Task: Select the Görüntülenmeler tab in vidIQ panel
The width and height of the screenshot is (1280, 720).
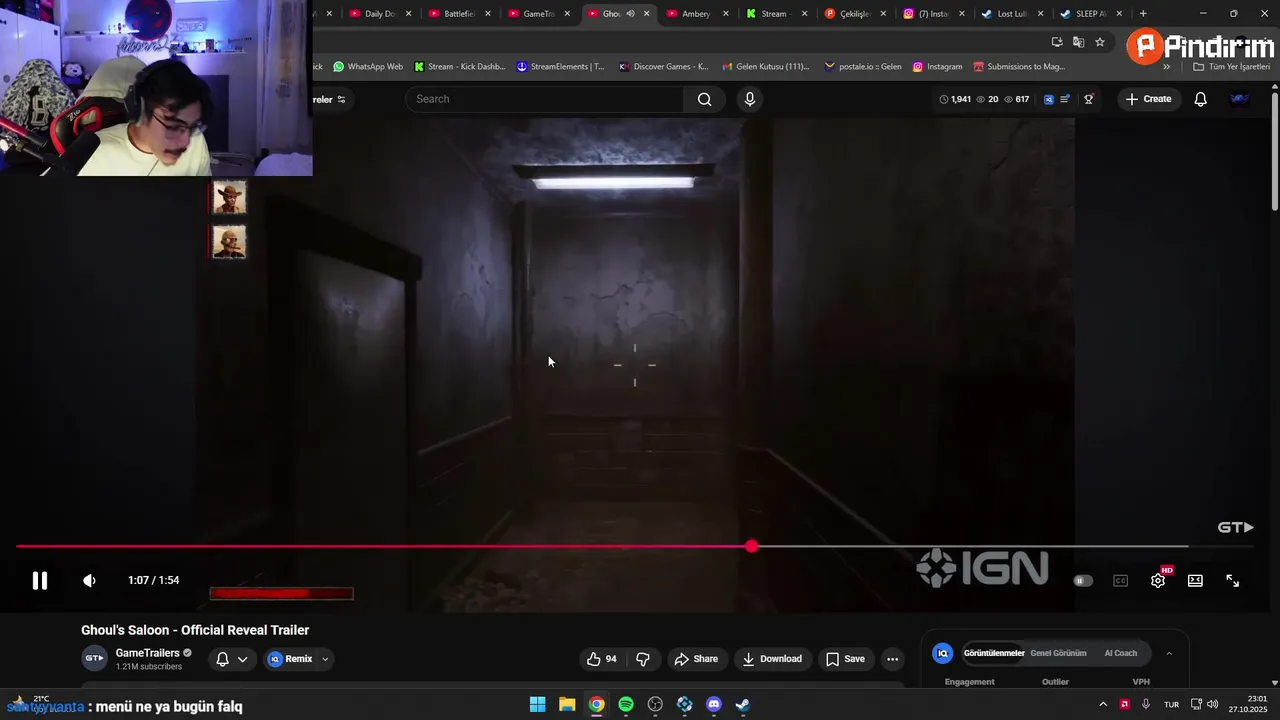Action: tap(994, 653)
